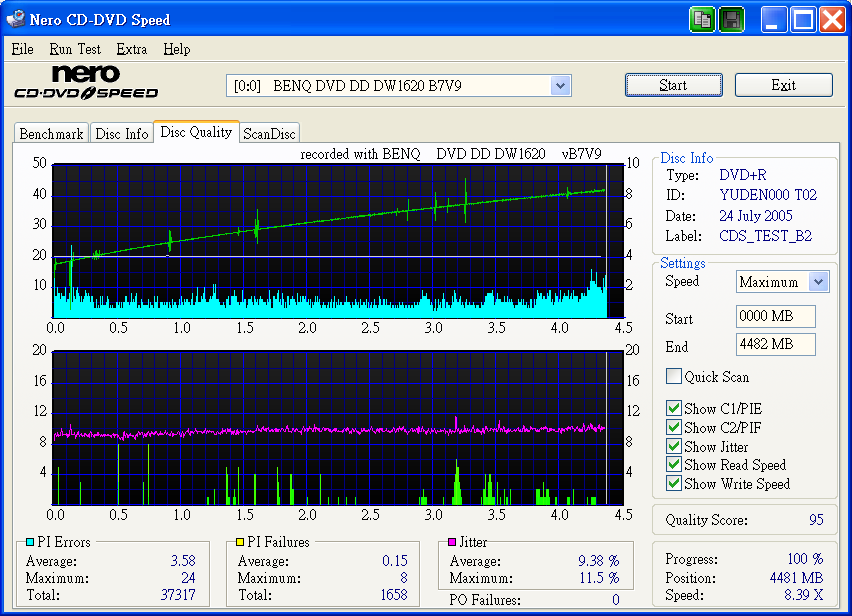
Task: Click Jitter maximum 11.5 %
Action: (599, 577)
